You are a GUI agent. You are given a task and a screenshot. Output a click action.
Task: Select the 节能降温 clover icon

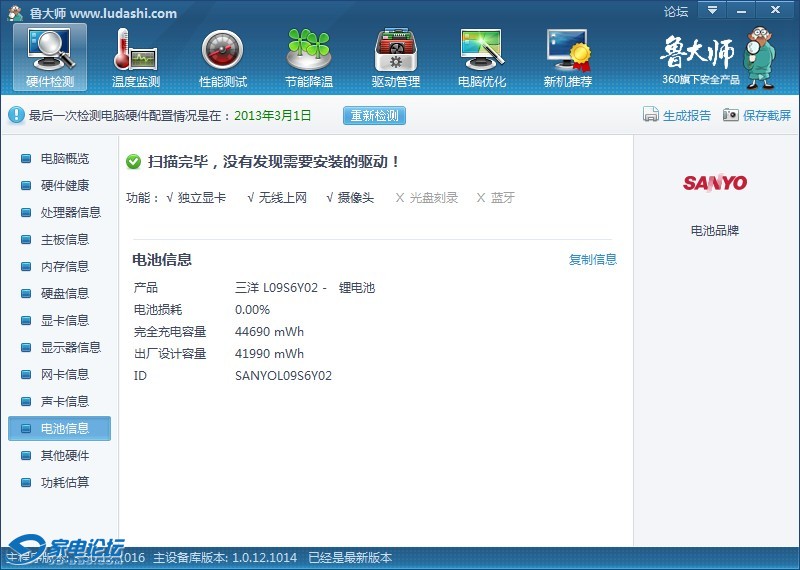point(308,57)
